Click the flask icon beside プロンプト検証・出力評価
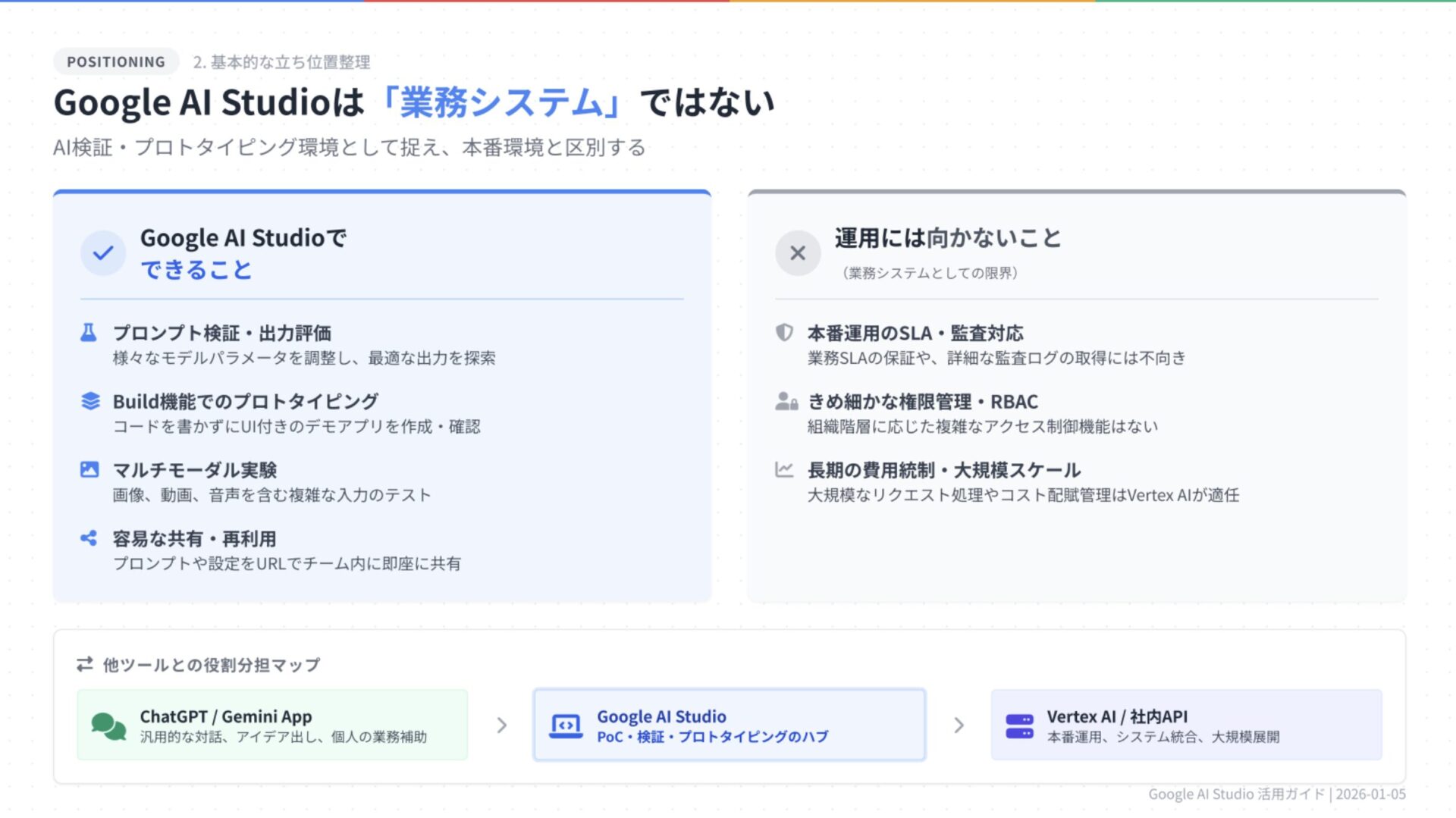Screen dimensions: 1456x818 click(89, 333)
